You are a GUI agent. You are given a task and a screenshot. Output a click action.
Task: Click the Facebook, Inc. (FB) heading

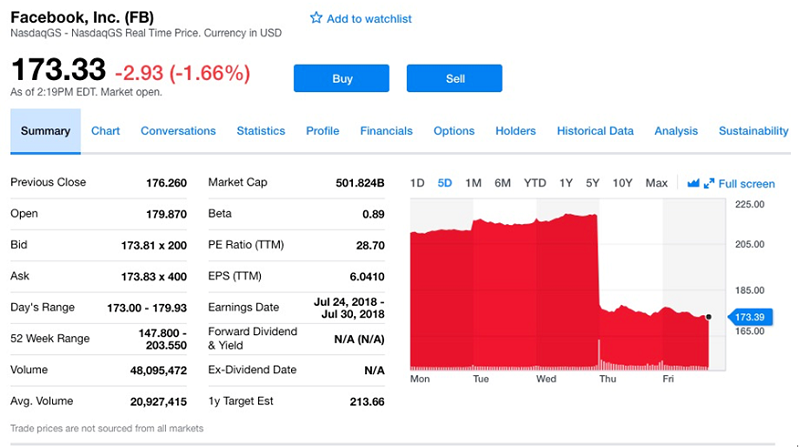(x=82, y=17)
